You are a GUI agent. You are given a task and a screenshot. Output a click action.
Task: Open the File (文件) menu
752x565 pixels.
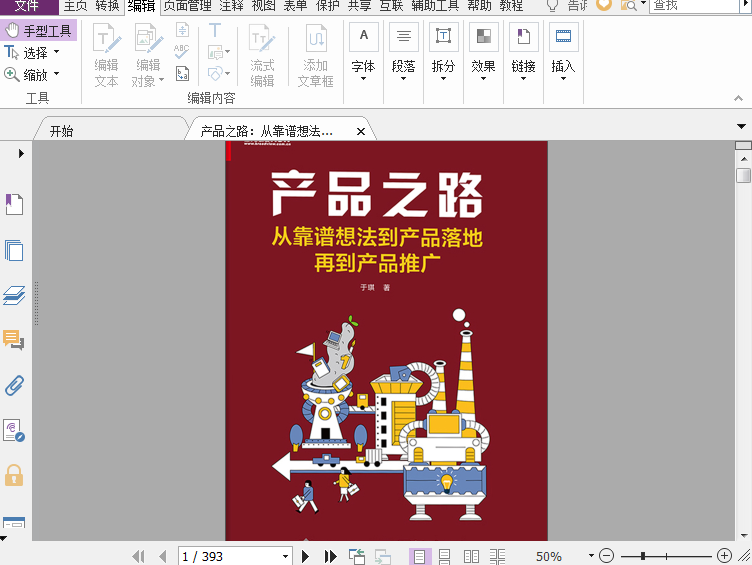pyautogui.click(x=27, y=6)
